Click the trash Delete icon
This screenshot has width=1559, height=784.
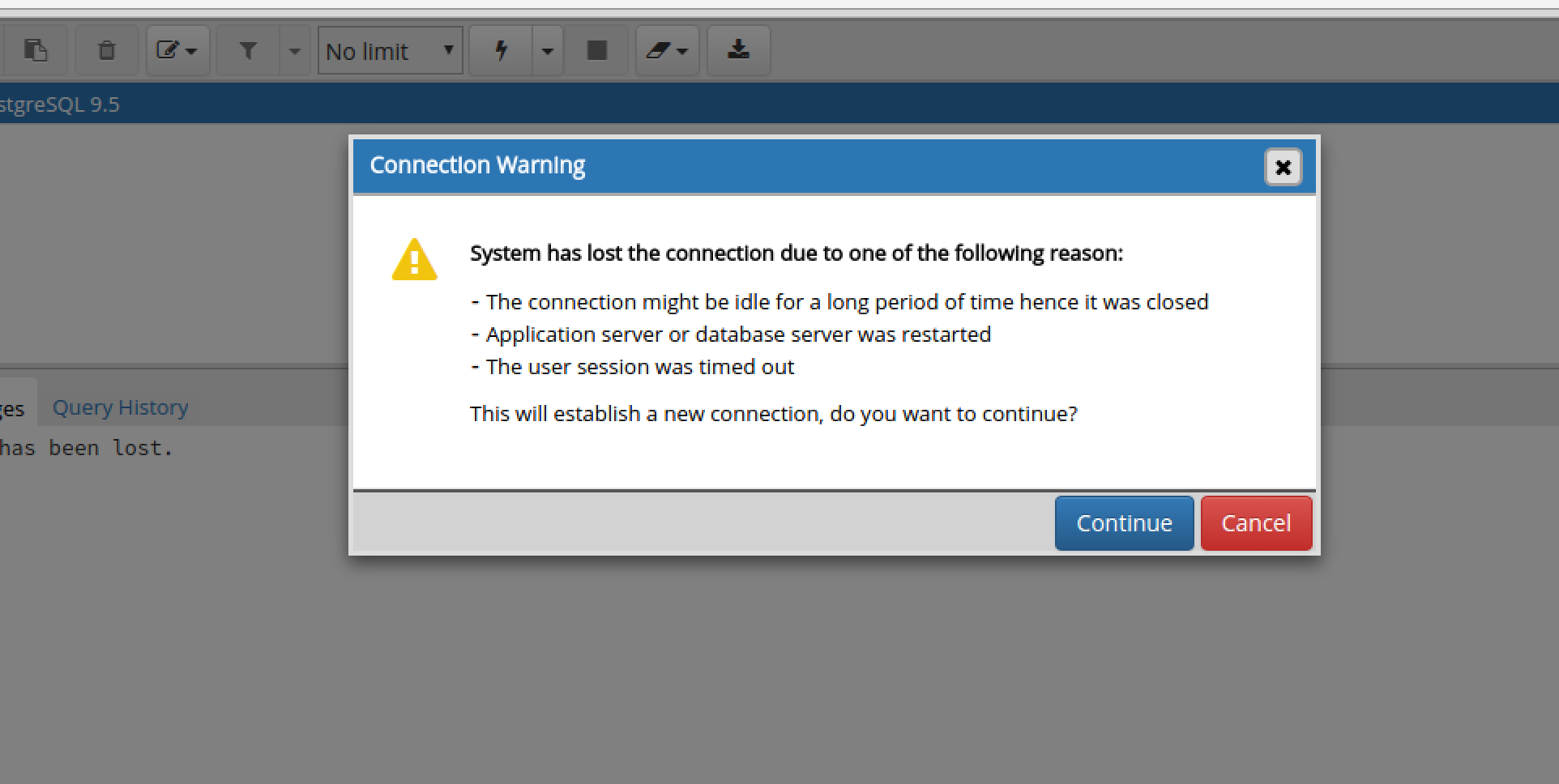tap(106, 50)
